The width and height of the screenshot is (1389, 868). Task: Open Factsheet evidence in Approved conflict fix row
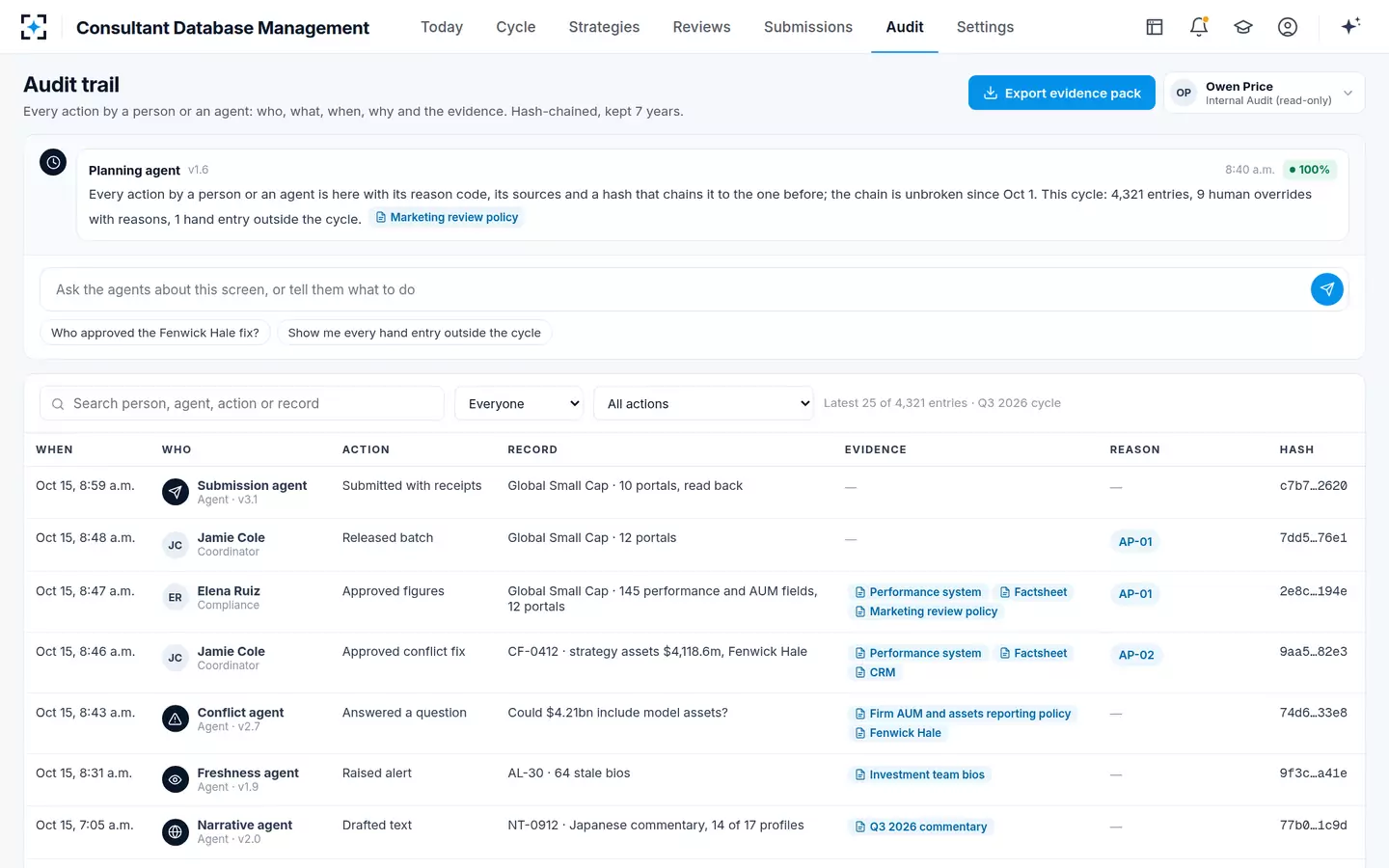(1033, 653)
